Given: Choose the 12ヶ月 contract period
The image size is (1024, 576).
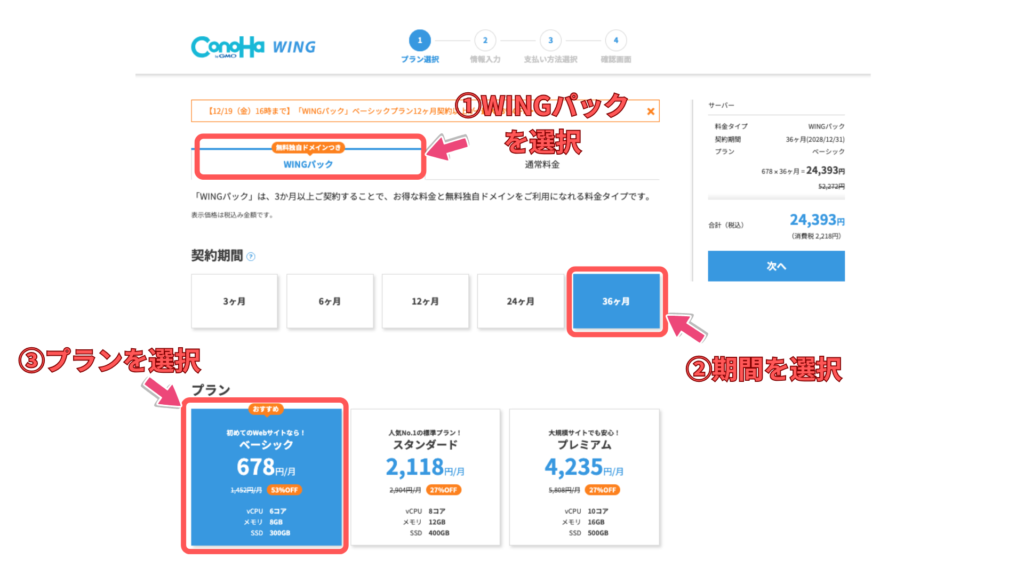Looking at the screenshot, I should 424,301.
